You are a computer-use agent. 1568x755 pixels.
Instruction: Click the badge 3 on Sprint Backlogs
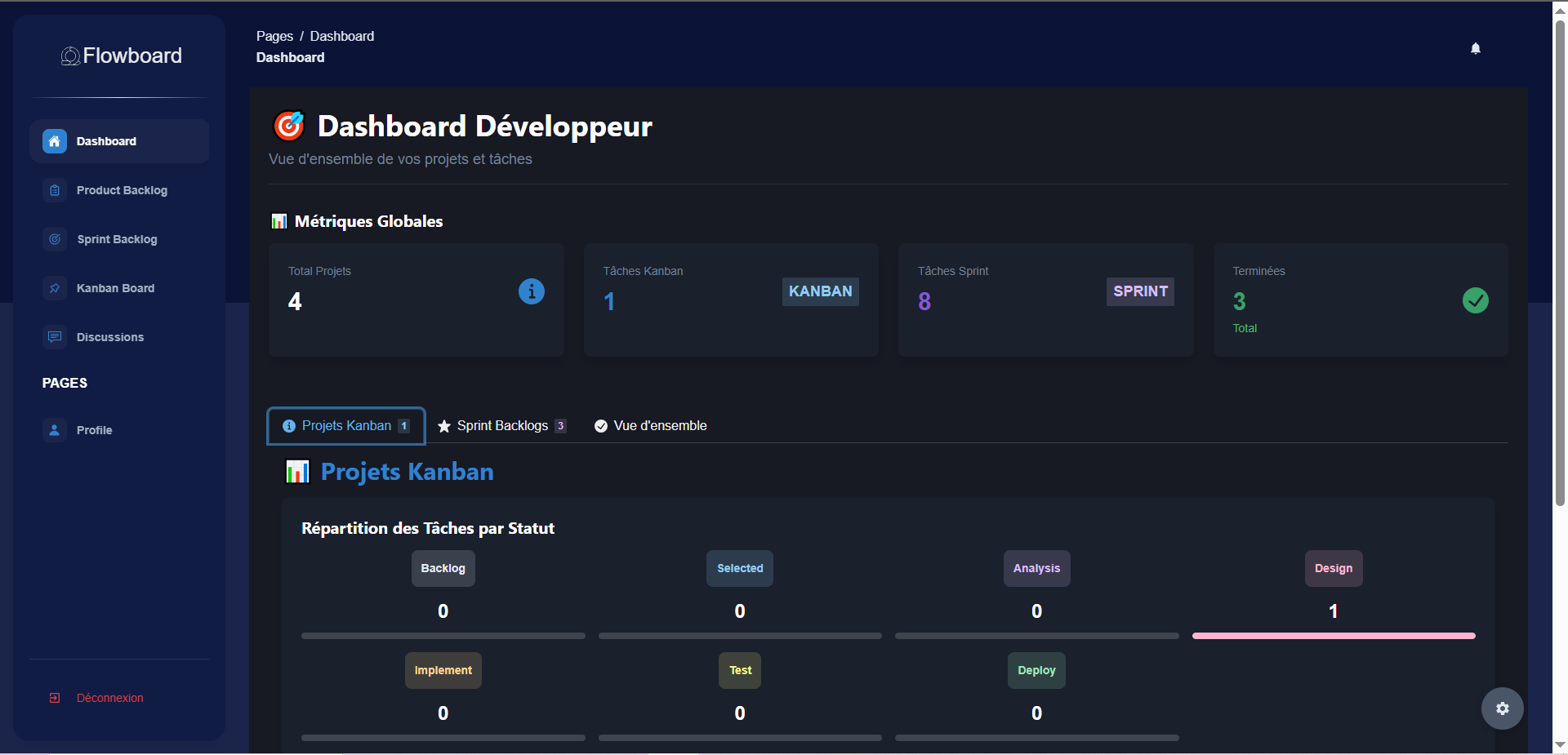(x=561, y=426)
